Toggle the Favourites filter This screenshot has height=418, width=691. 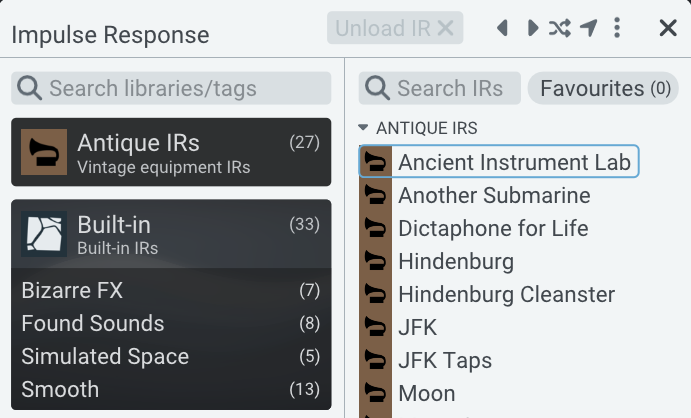tap(603, 88)
